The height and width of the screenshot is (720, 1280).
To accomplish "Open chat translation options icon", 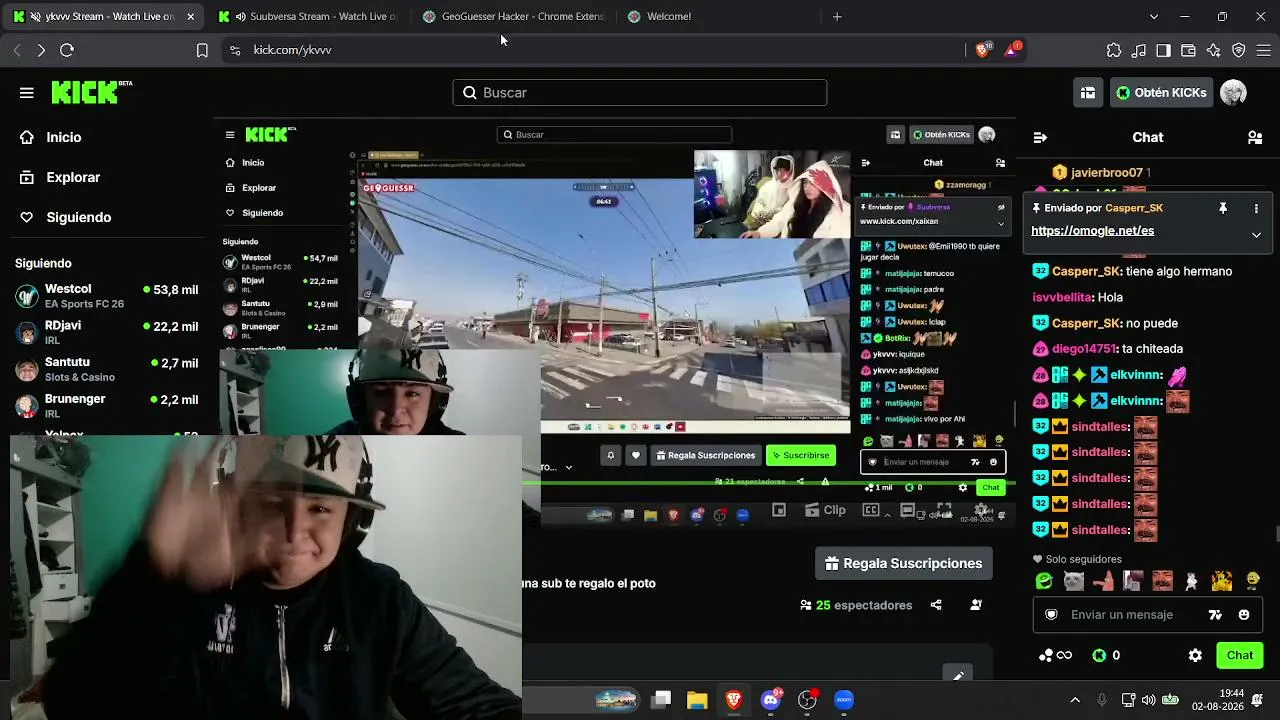I will click(1215, 615).
